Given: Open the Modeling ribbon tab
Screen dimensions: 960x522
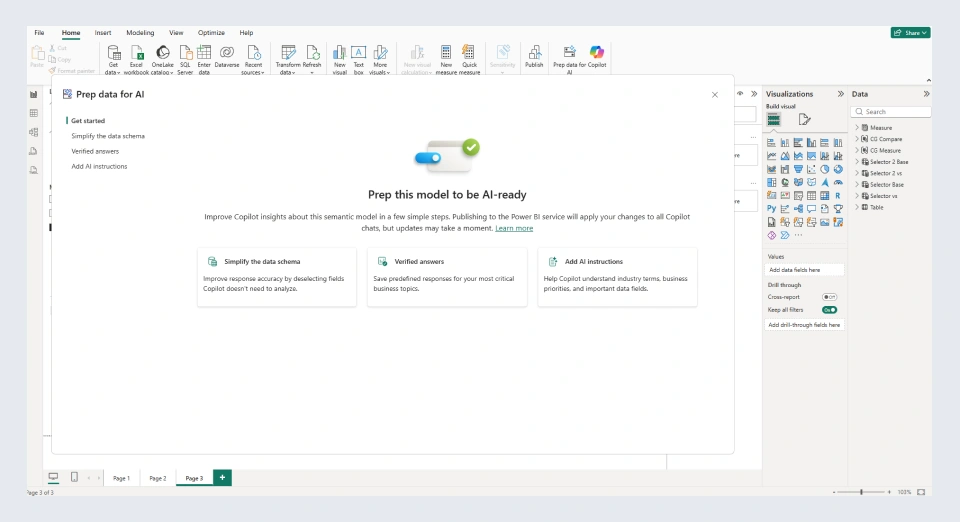Looking at the screenshot, I should coord(140,33).
